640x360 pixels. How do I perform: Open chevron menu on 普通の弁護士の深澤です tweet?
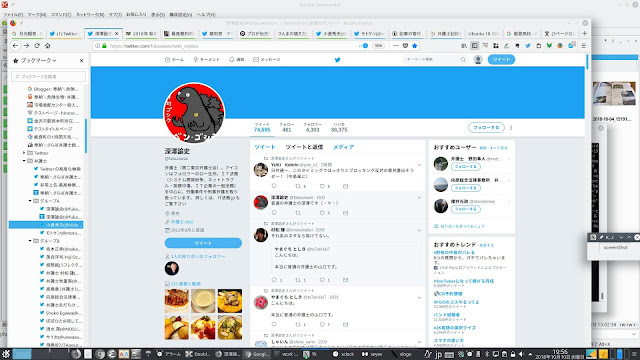click(x=419, y=198)
